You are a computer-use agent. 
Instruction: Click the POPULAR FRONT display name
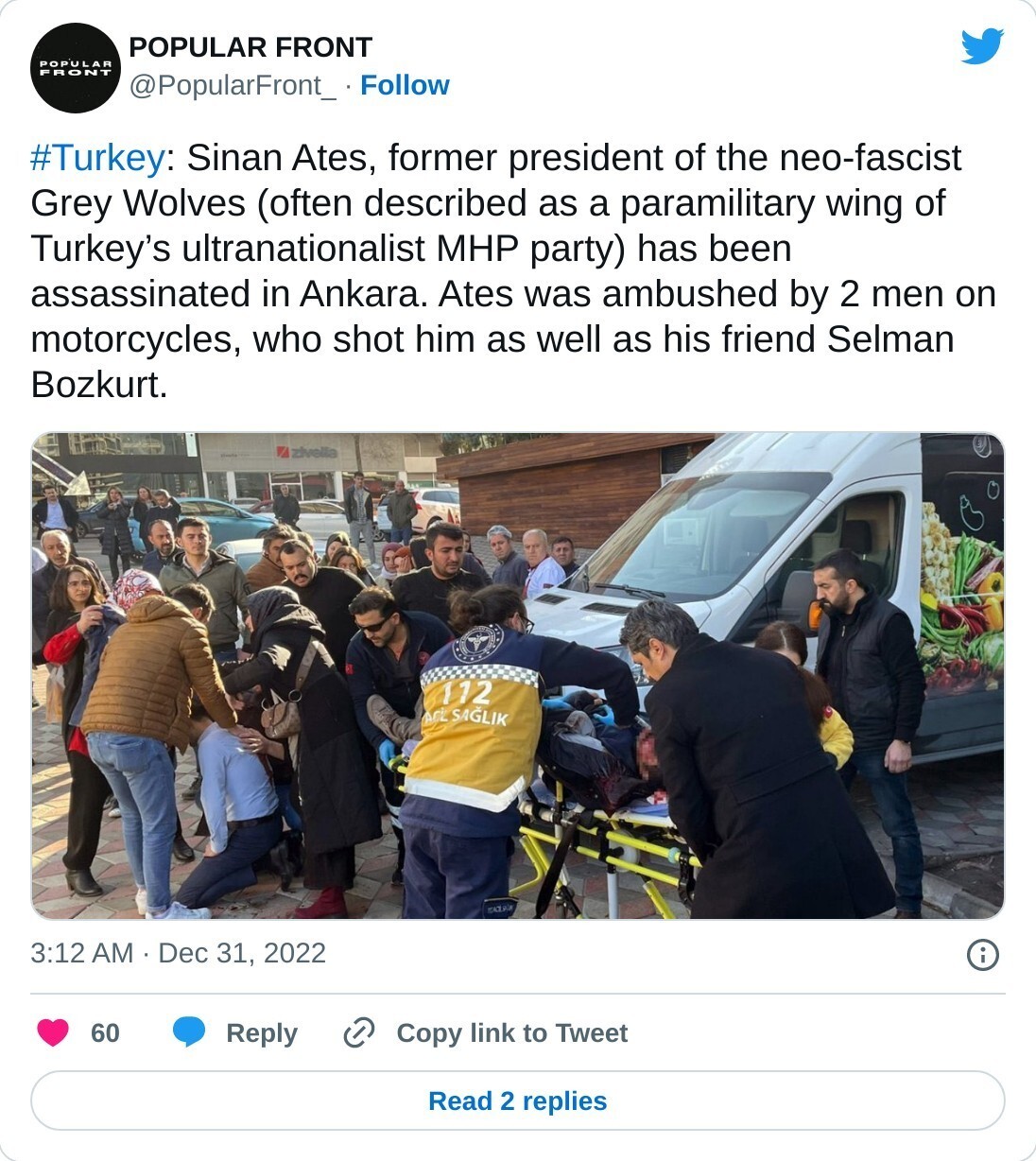pos(250,47)
